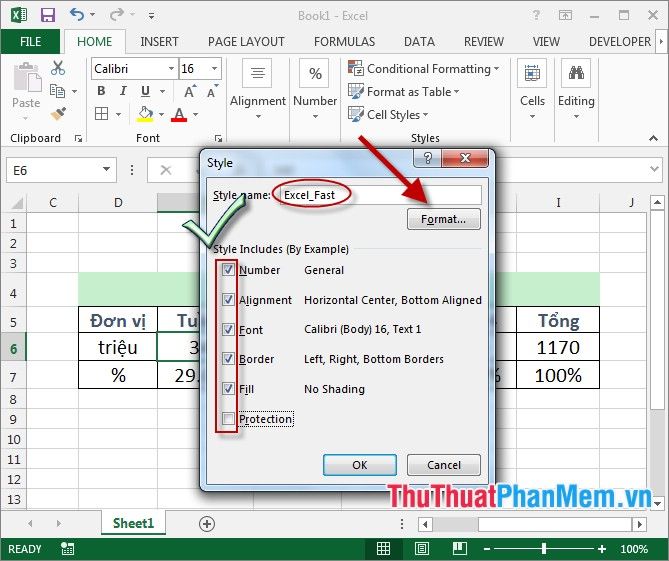The image size is (669, 561).
Task: Click OK in the Style dialog
Action: coord(360,465)
